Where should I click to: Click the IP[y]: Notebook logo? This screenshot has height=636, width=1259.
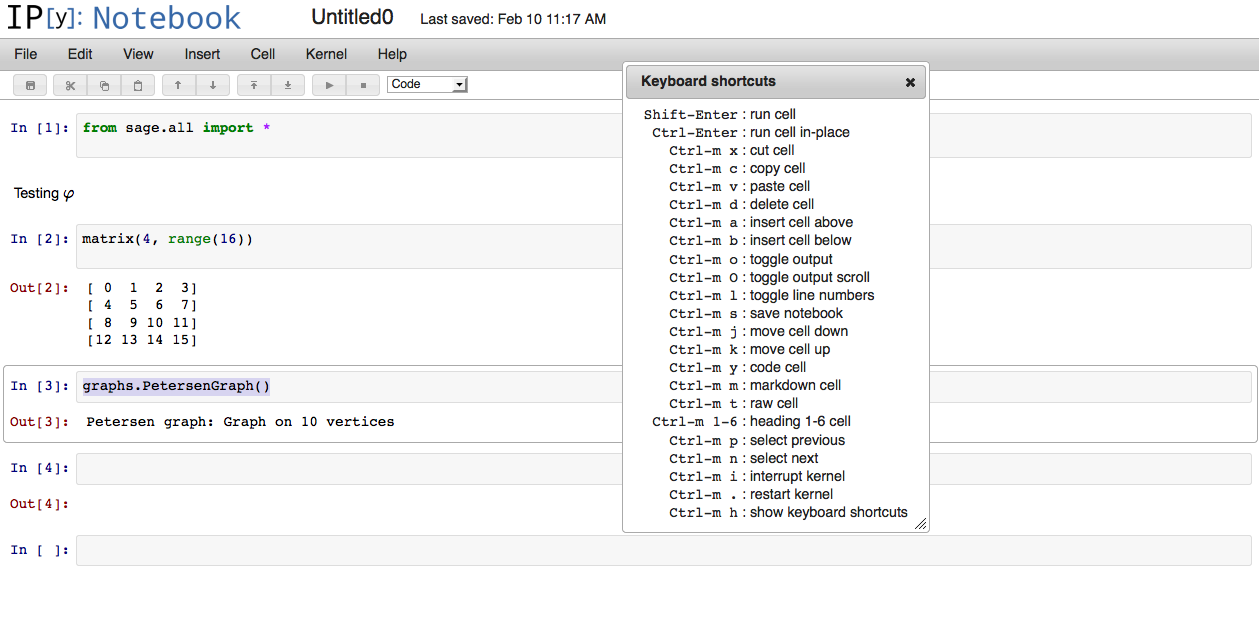coord(124,17)
